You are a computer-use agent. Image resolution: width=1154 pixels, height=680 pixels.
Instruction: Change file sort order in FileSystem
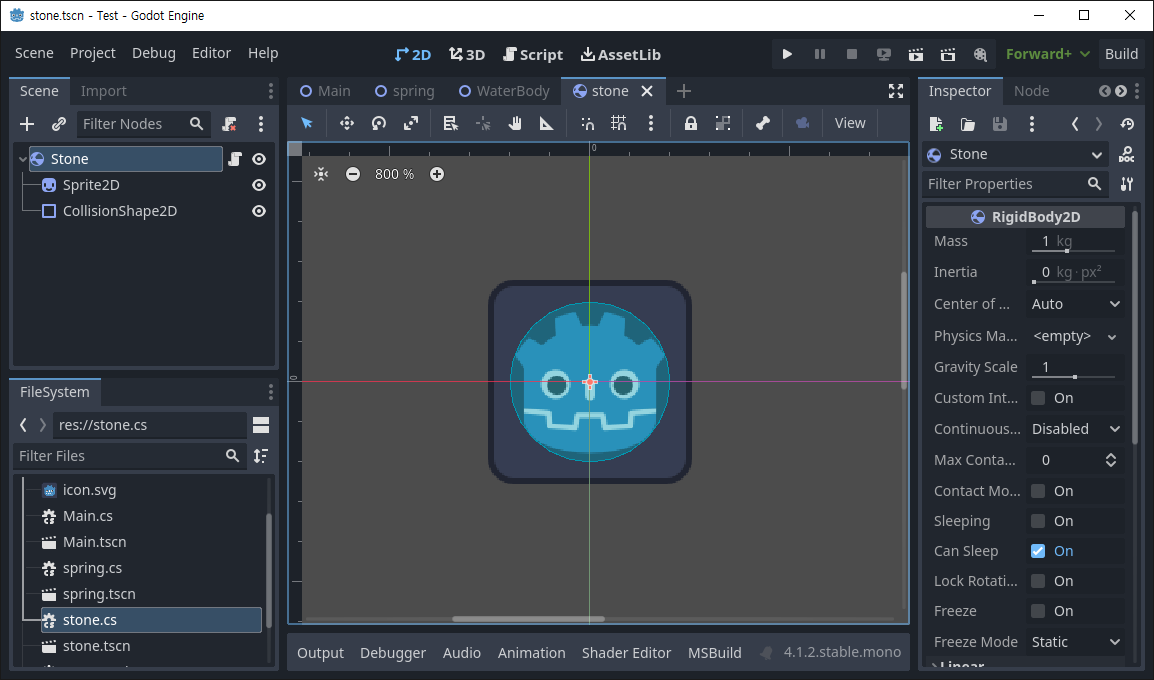pos(261,456)
